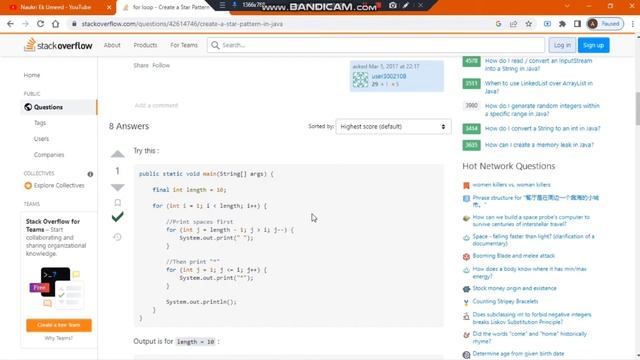The height and width of the screenshot is (360, 640).
Task: Click Why Teams? link
Action: pyautogui.click(x=59, y=338)
